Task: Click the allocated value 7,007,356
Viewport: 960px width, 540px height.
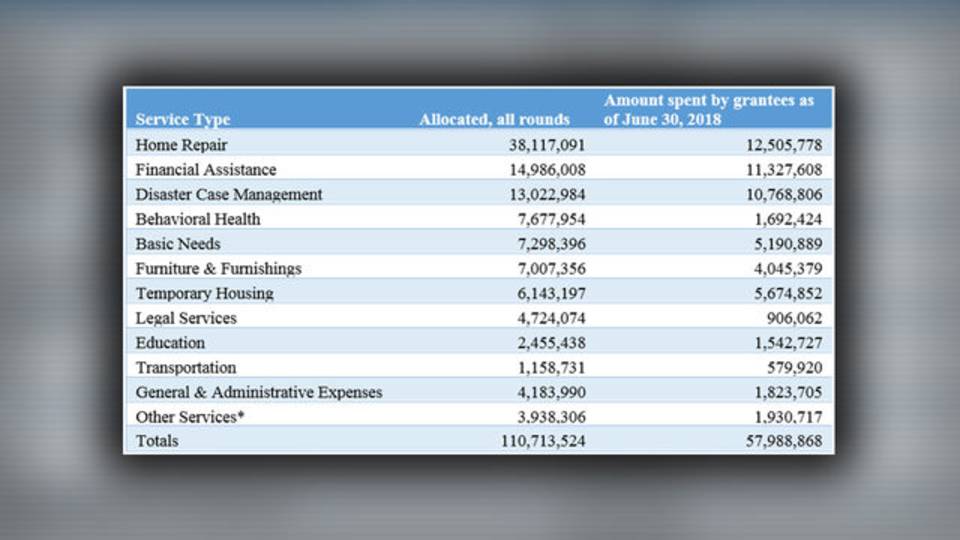Action: (x=551, y=269)
